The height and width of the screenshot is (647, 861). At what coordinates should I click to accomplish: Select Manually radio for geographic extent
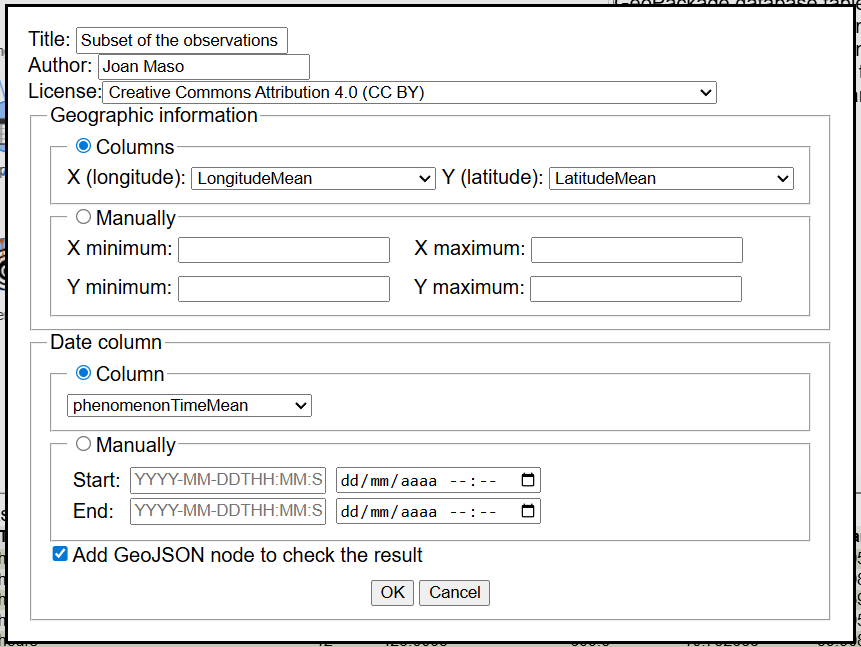(83, 217)
